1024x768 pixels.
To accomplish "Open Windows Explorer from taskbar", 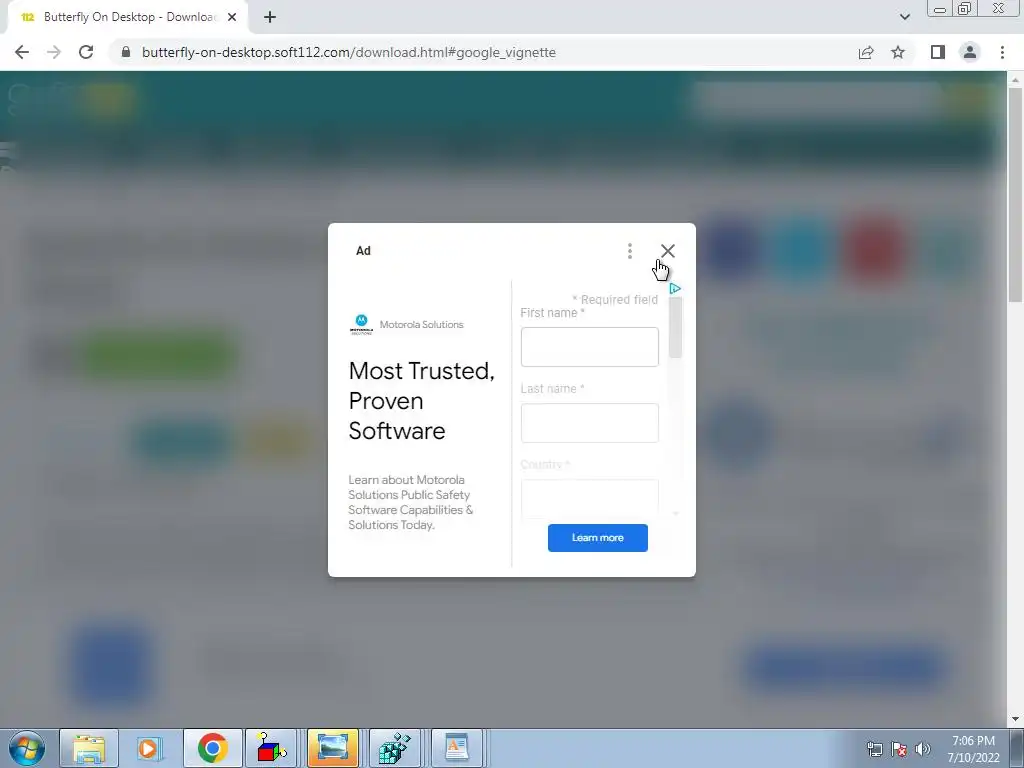I will tap(89, 748).
